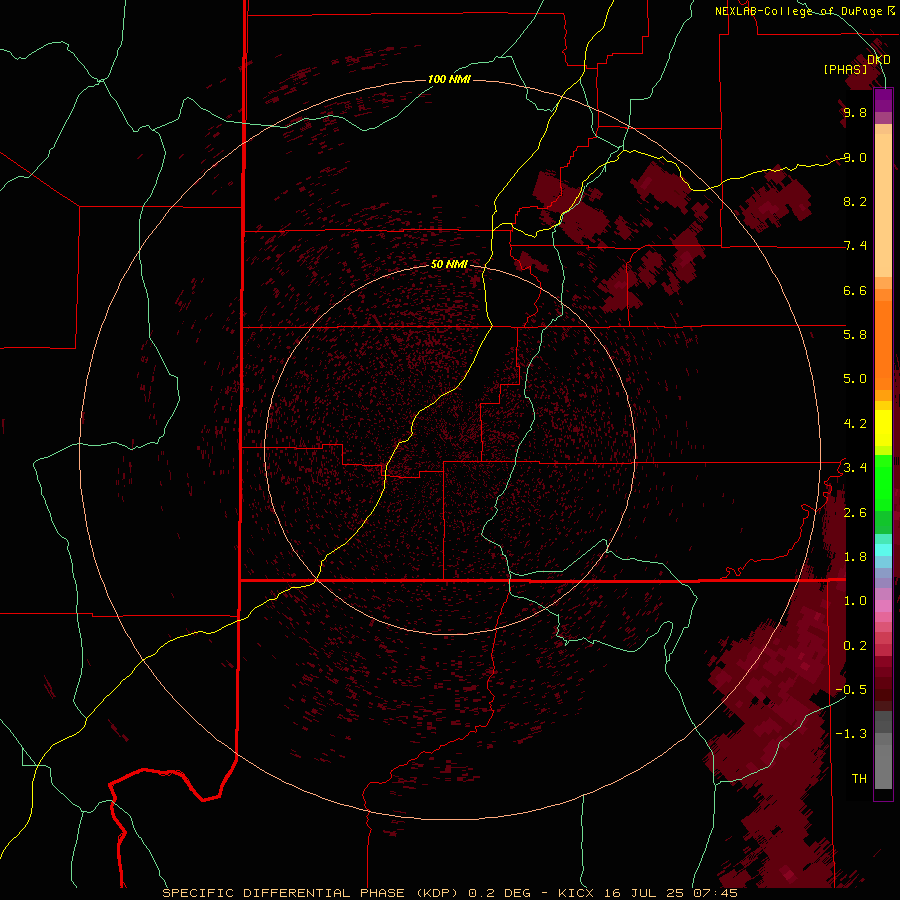900x900 pixels.
Task: Select the "5.8" scale value
Action: 855,335
